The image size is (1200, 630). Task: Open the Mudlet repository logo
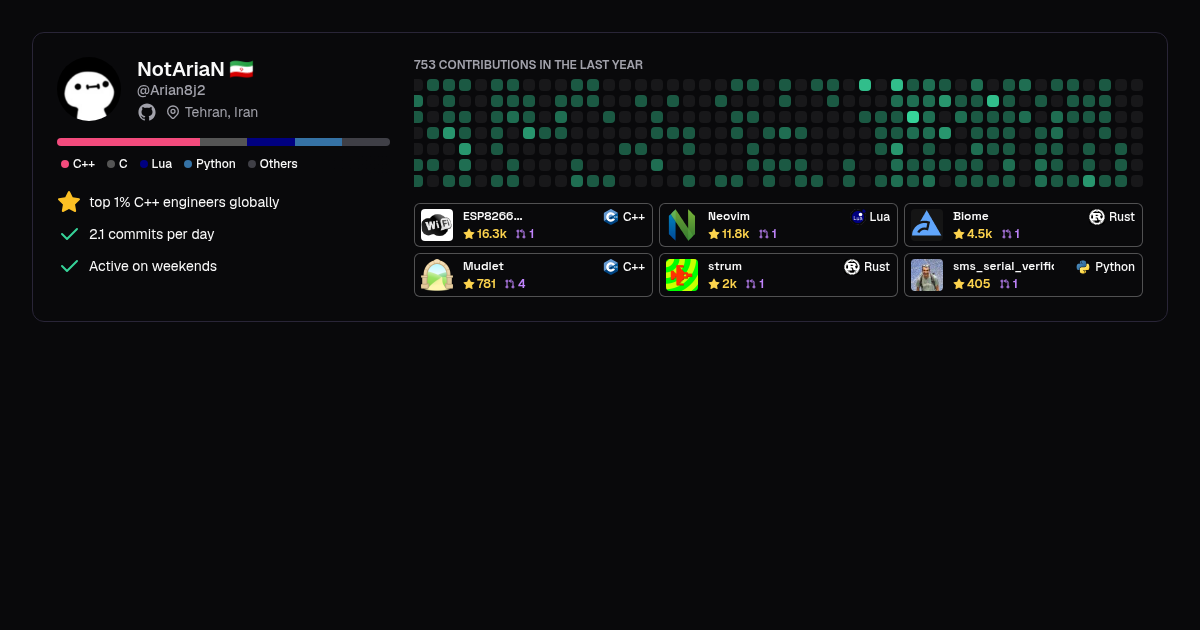click(437, 275)
